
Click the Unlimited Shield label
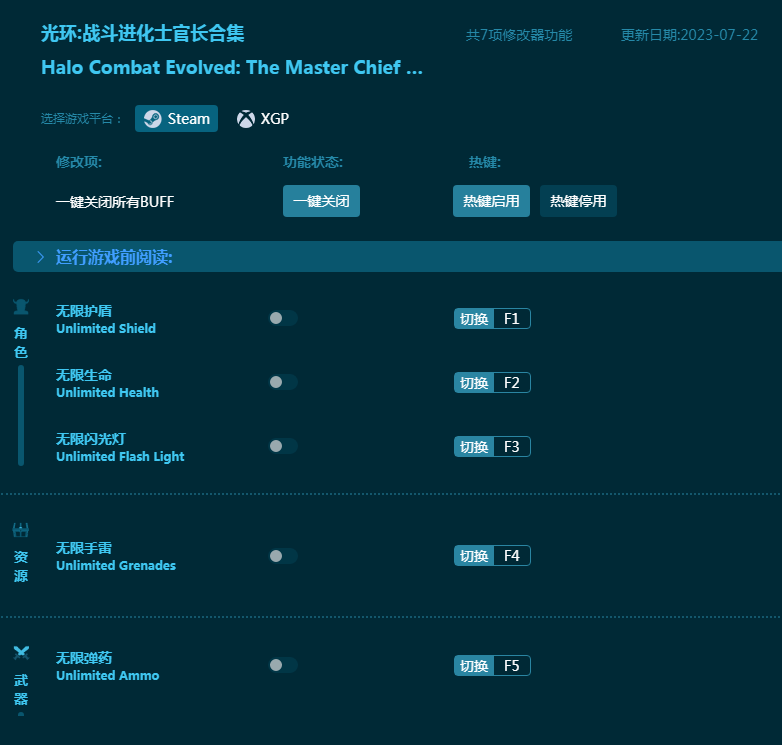[x=106, y=328]
